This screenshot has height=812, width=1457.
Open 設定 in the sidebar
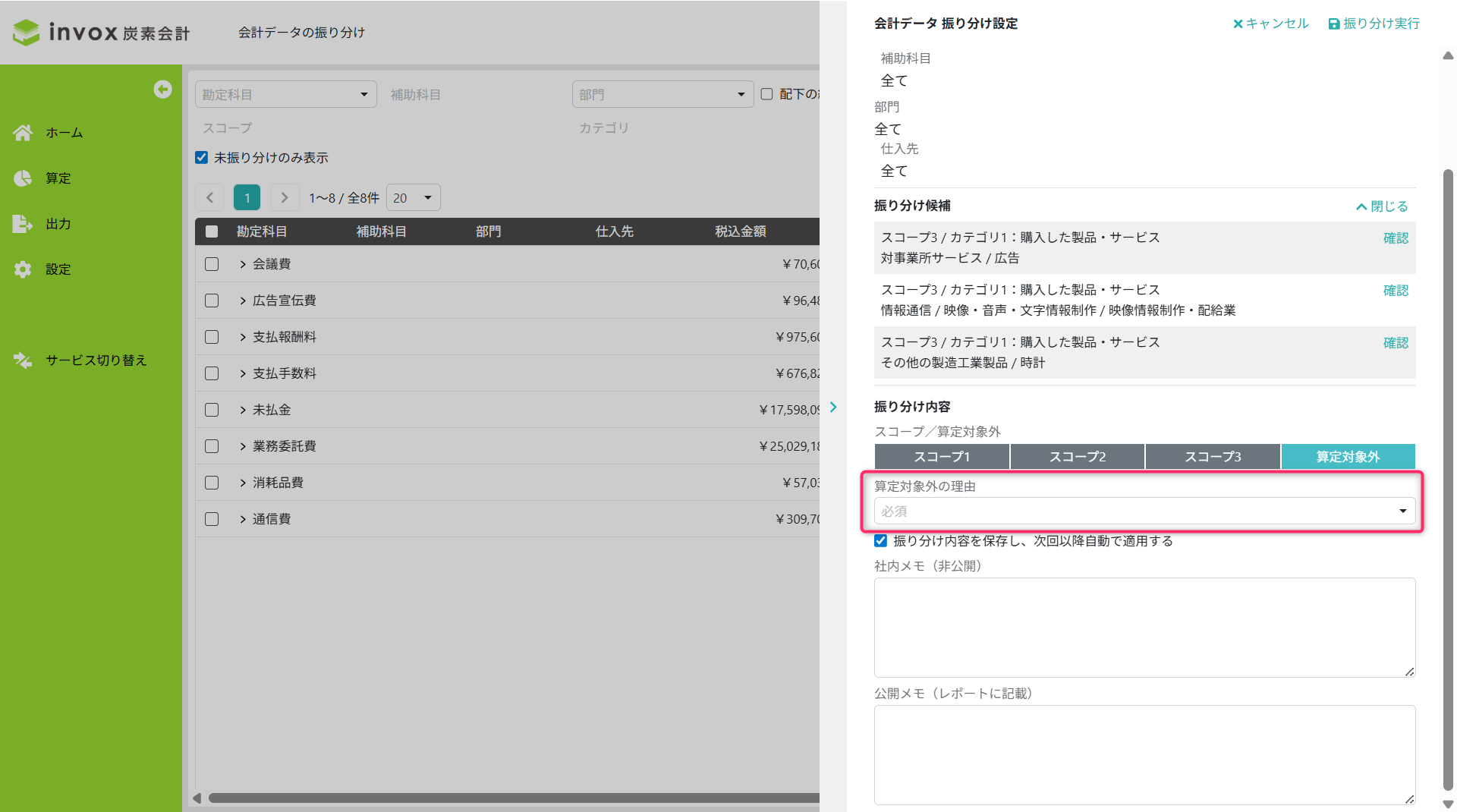pos(58,269)
